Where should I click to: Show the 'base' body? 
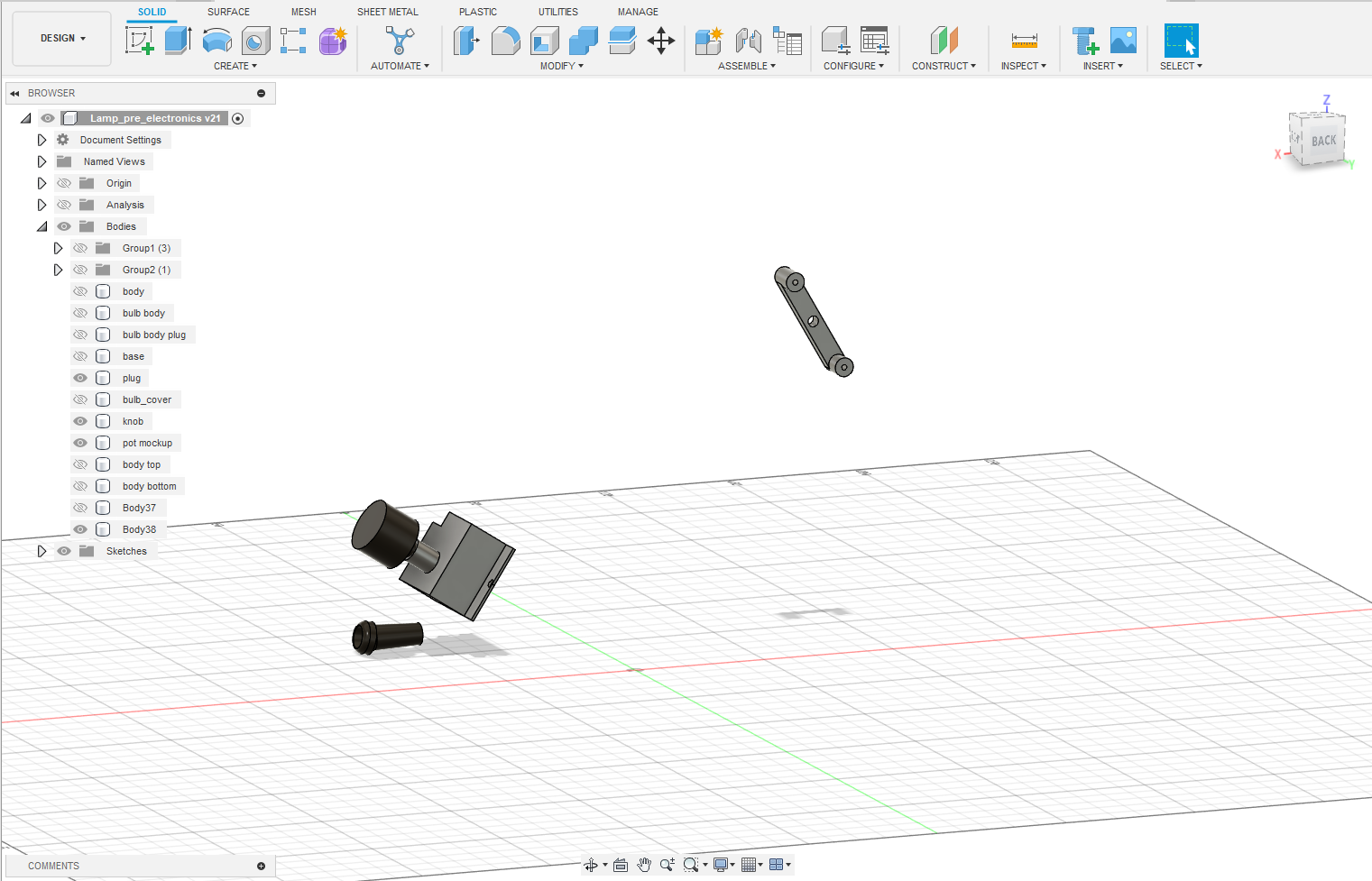[80, 356]
